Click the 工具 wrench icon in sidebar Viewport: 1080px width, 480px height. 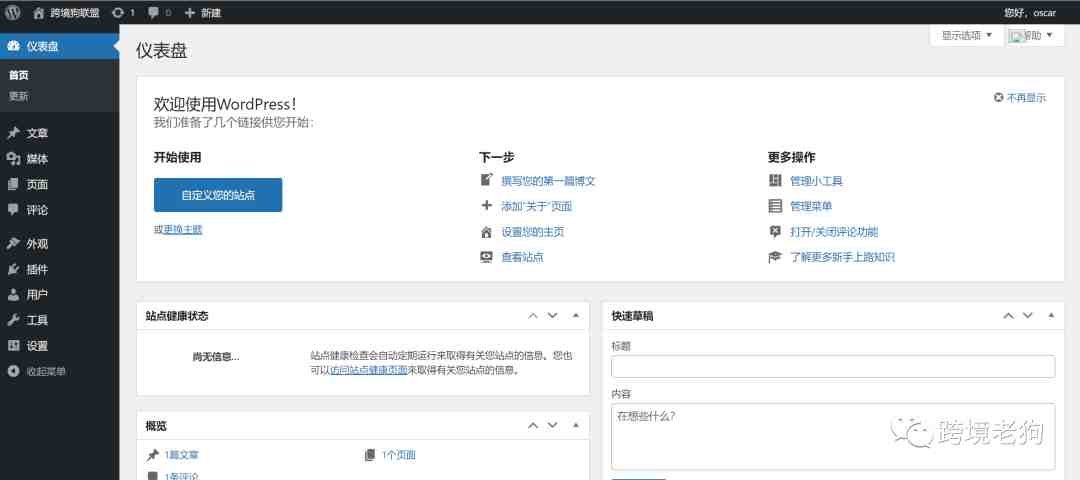[13, 320]
